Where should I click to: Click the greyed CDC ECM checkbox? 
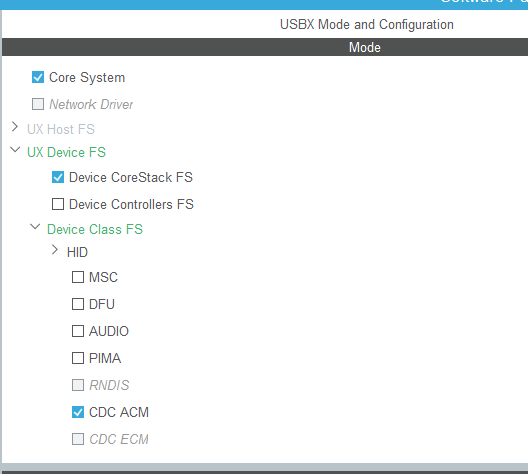[x=78, y=439]
